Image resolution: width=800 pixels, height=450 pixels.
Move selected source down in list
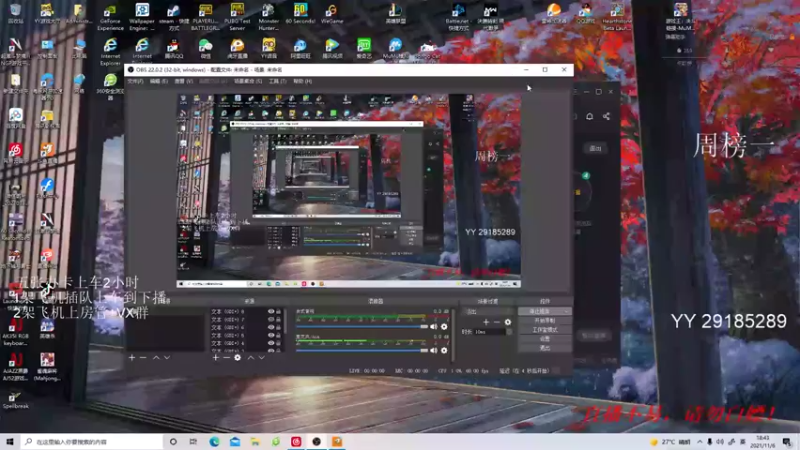tap(261, 358)
